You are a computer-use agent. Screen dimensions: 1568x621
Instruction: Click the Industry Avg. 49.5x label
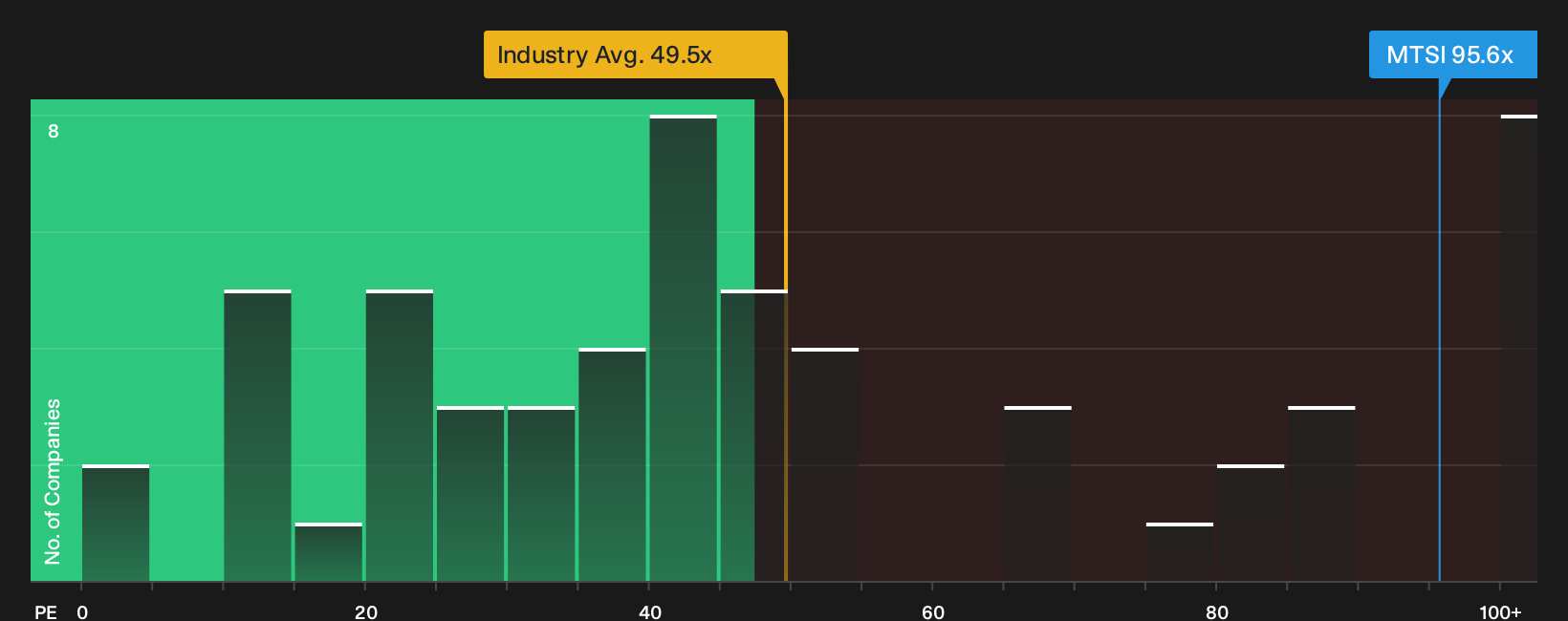click(x=635, y=54)
